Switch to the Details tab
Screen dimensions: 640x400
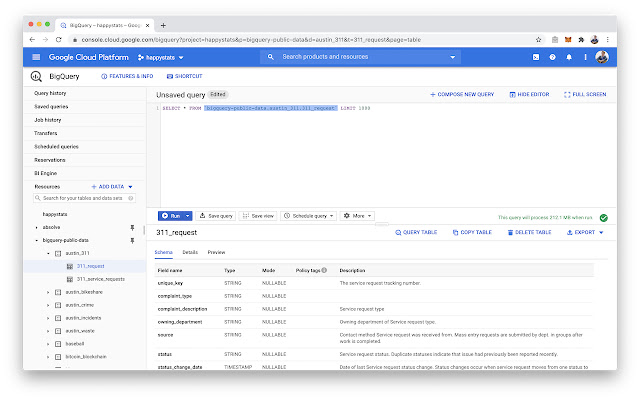190,252
